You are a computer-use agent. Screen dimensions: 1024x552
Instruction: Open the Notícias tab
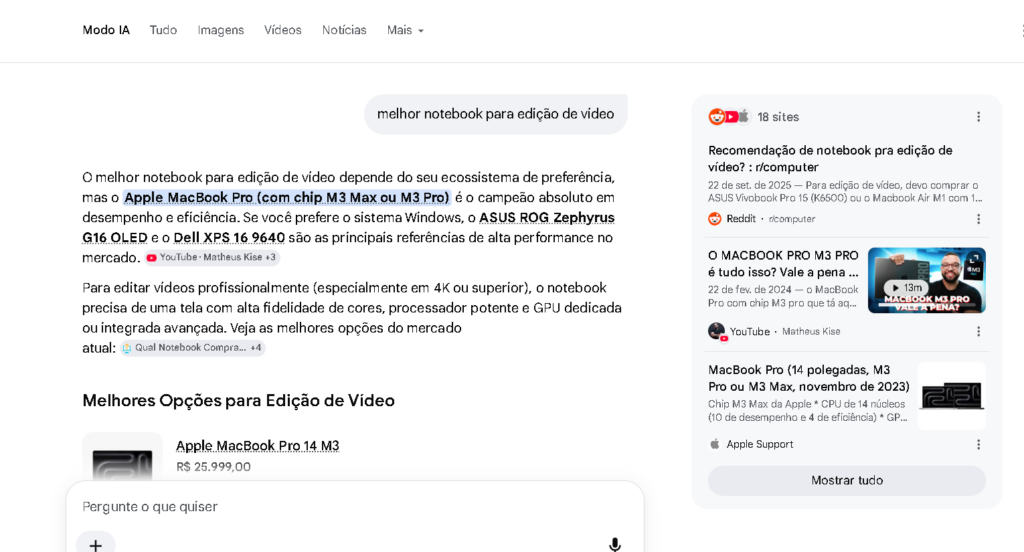click(344, 30)
